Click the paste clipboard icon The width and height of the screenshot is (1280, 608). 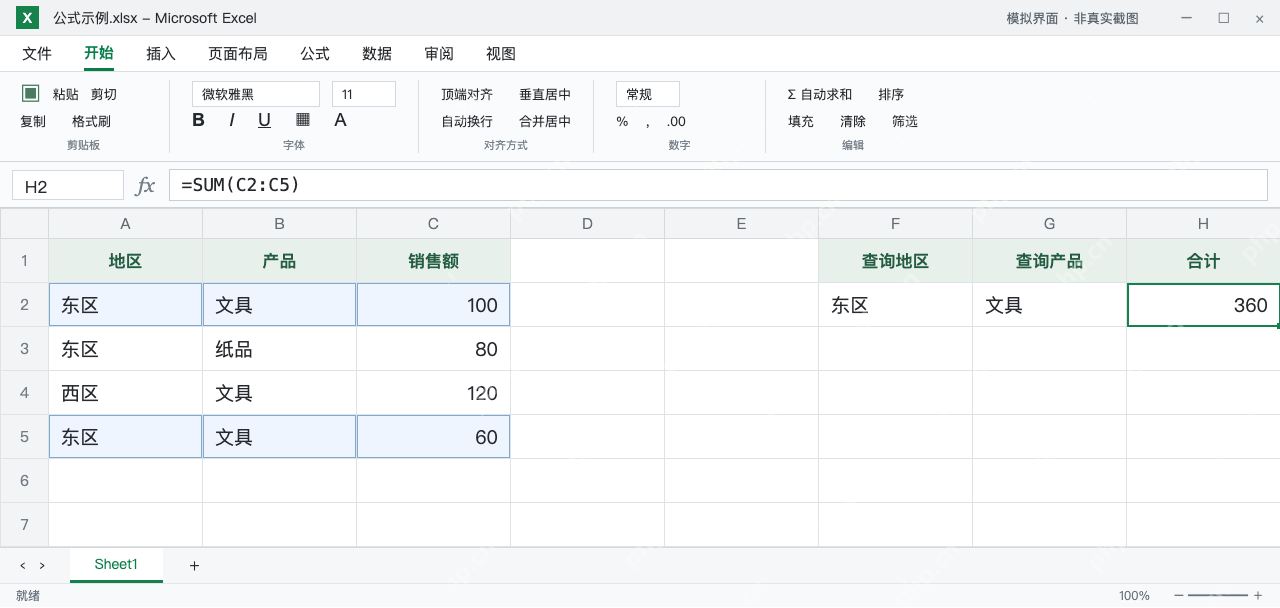pyautogui.click(x=31, y=93)
